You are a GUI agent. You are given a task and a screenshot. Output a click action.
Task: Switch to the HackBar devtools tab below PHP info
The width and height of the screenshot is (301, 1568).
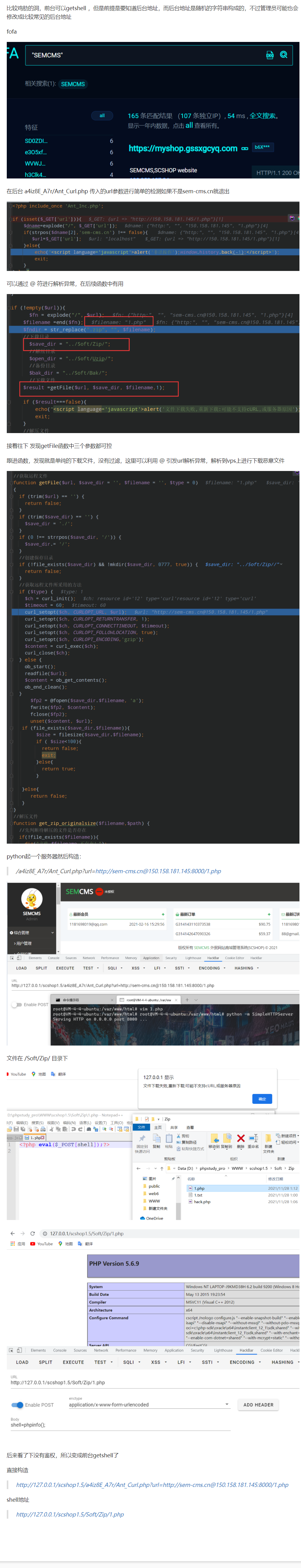(x=246, y=1350)
